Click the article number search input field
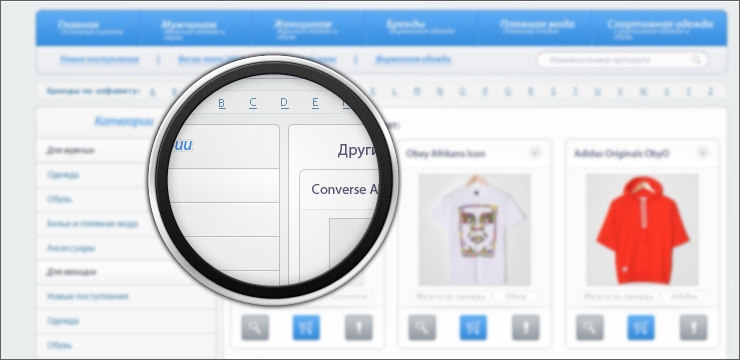This screenshot has height=360, width=740. click(622, 60)
